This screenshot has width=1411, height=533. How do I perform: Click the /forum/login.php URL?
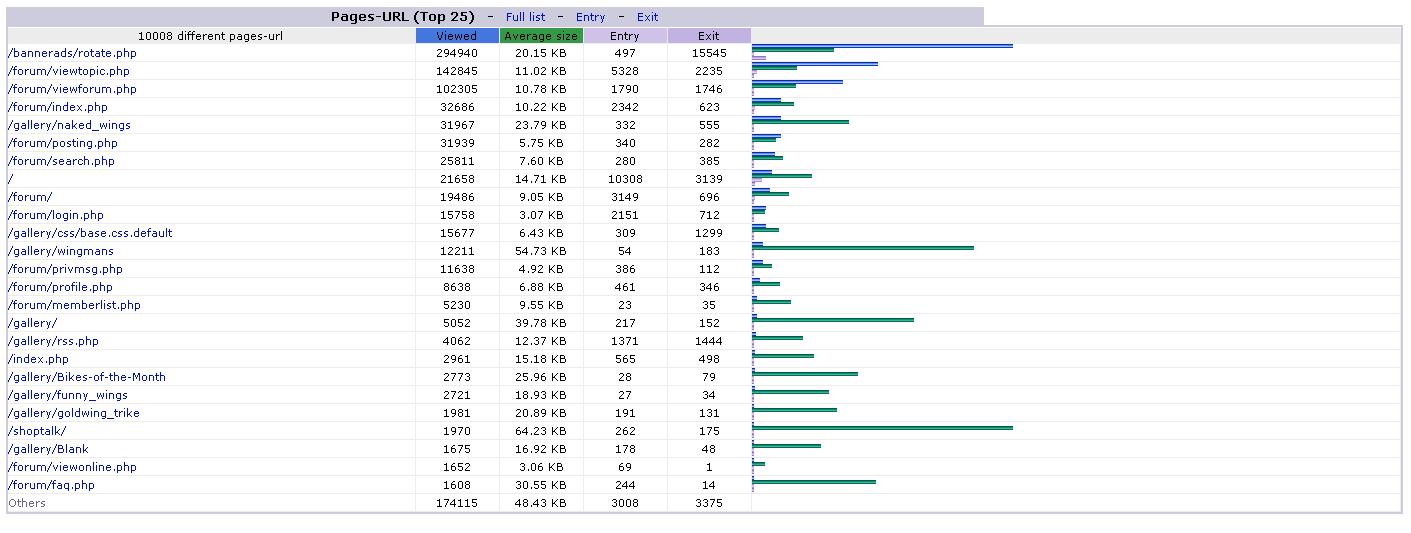click(55, 215)
